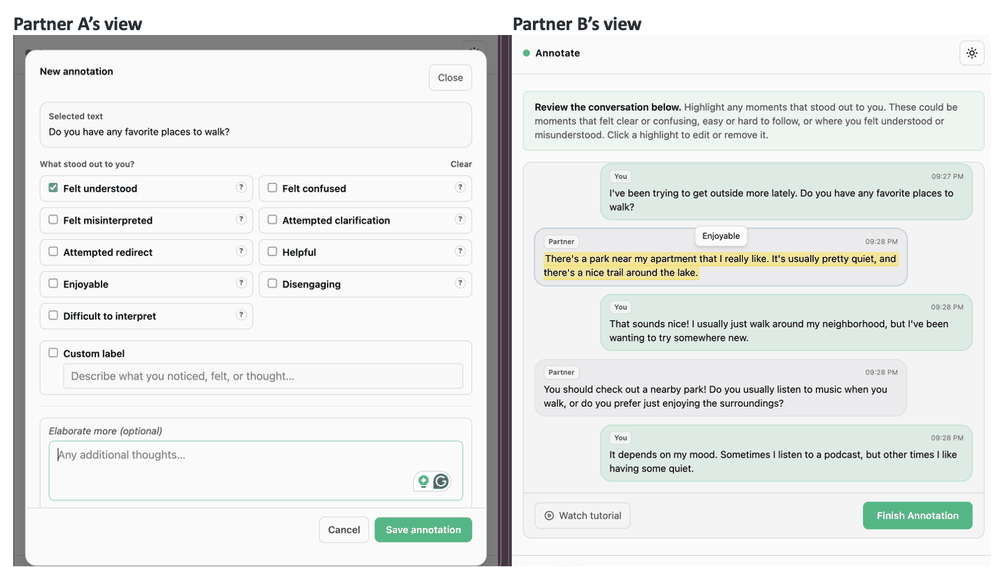Click the green Annotate status dot
The width and height of the screenshot is (1000, 567).
[526, 53]
